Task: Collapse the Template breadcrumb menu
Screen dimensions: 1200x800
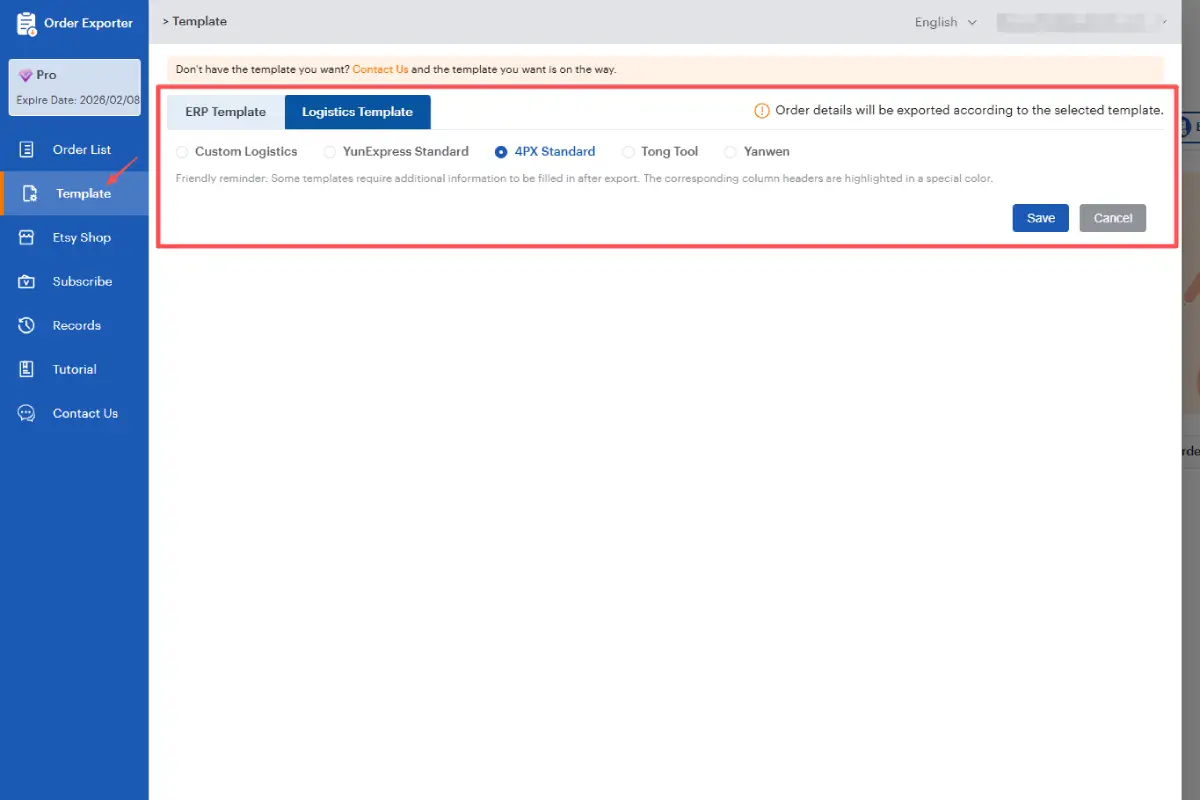Action: (166, 20)
